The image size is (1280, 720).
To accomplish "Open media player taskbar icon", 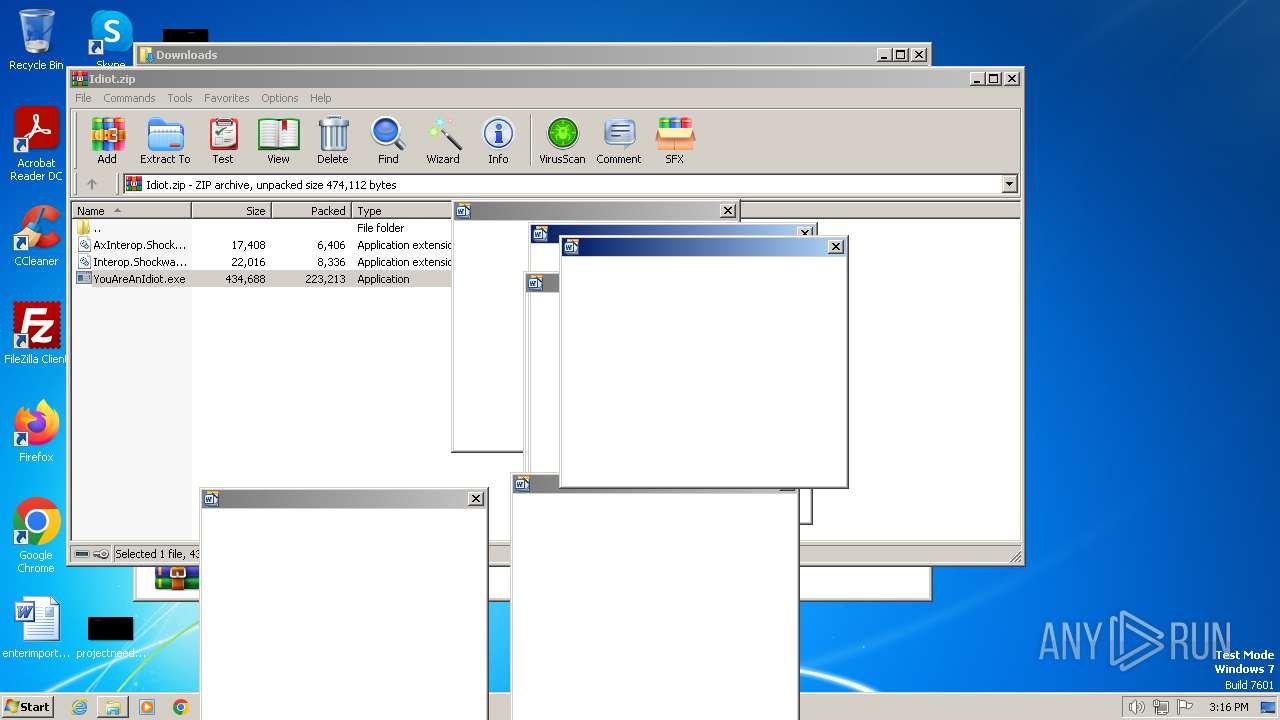I will (x=147, y=707).
